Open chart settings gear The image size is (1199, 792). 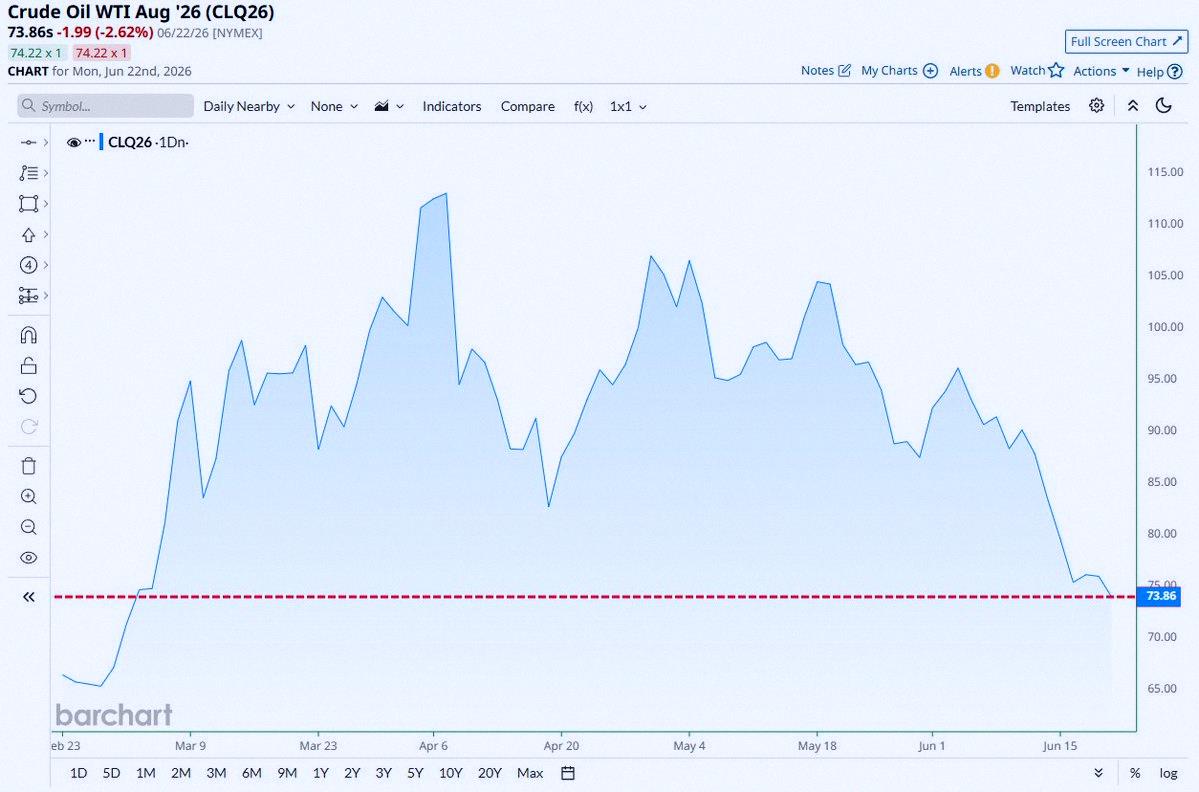point(1097,105)
